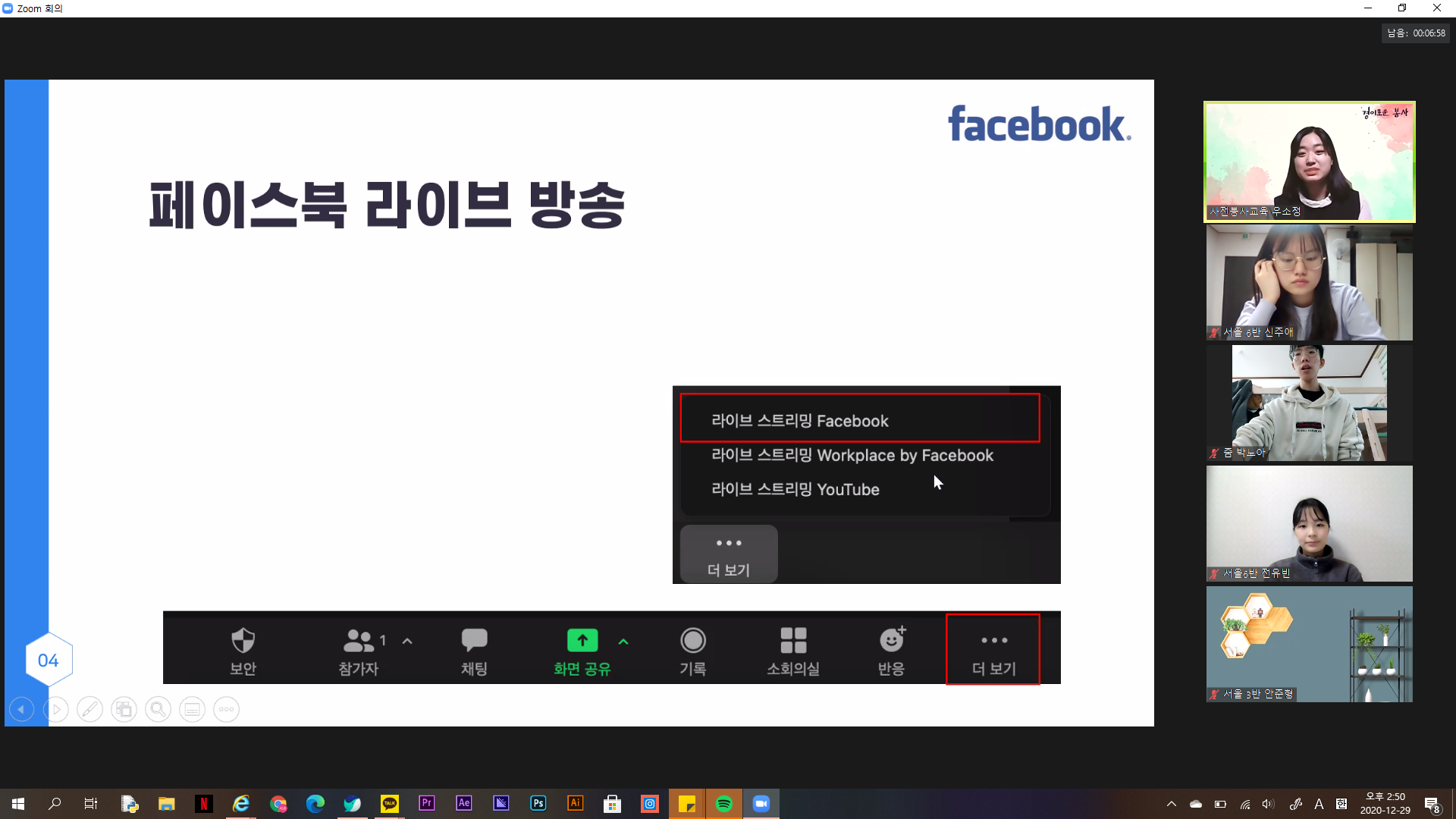Open KakaoTalk from the taskbar
The image size is (1456, 819).
(390, 804)
